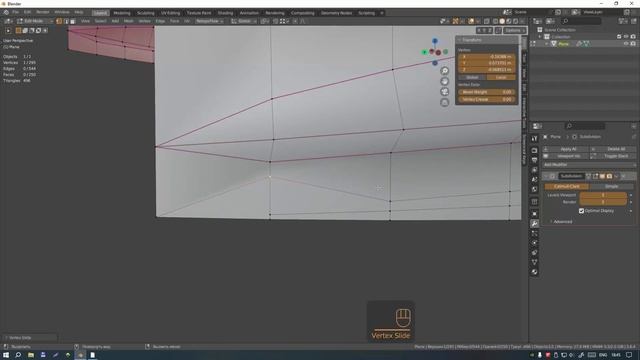Open the Object Constraints properties tab
The width and height of the screenshot is (640, 360).
(534, 253)
